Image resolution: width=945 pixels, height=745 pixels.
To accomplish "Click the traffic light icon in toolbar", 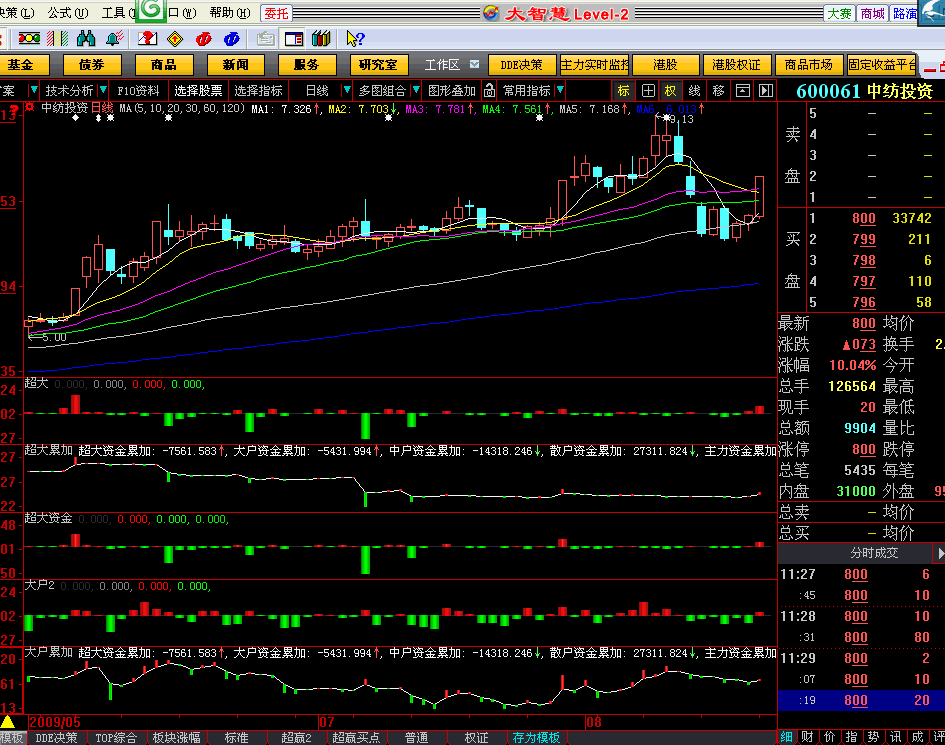I will pos(28,39).
